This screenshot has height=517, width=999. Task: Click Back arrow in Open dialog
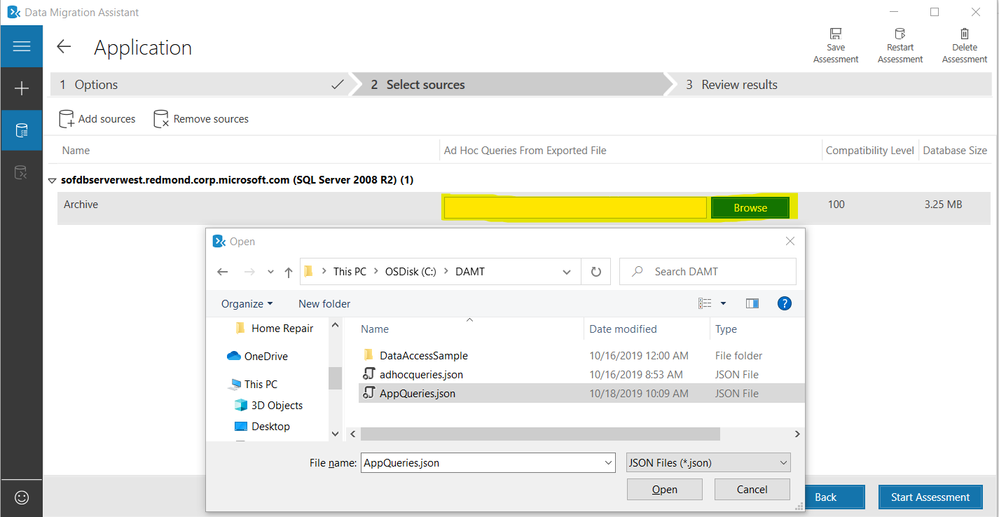[x=222, y=272]
